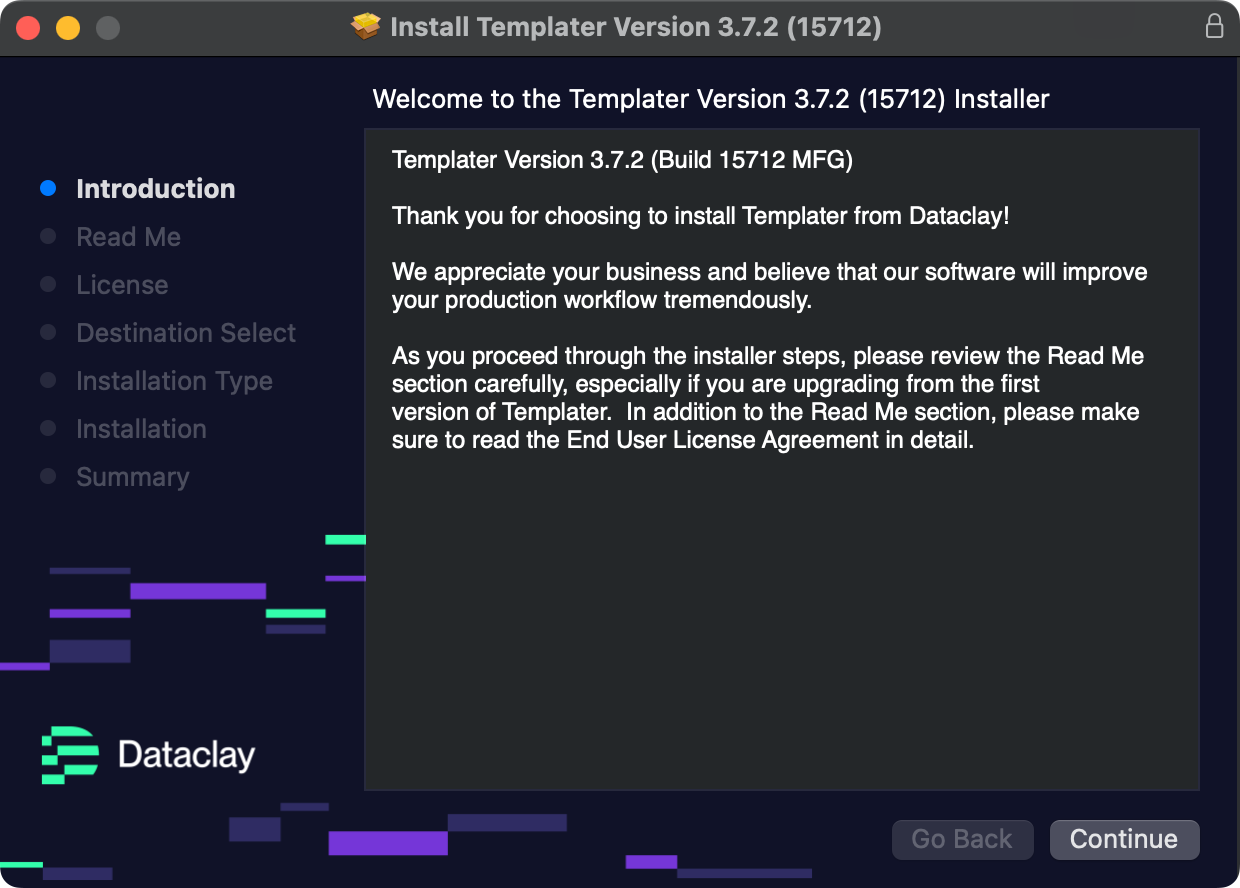Image resolution: width=1240 pixels, height=888 pixels.
Task: Click the package box icon in title
Action: coord(367,26)
